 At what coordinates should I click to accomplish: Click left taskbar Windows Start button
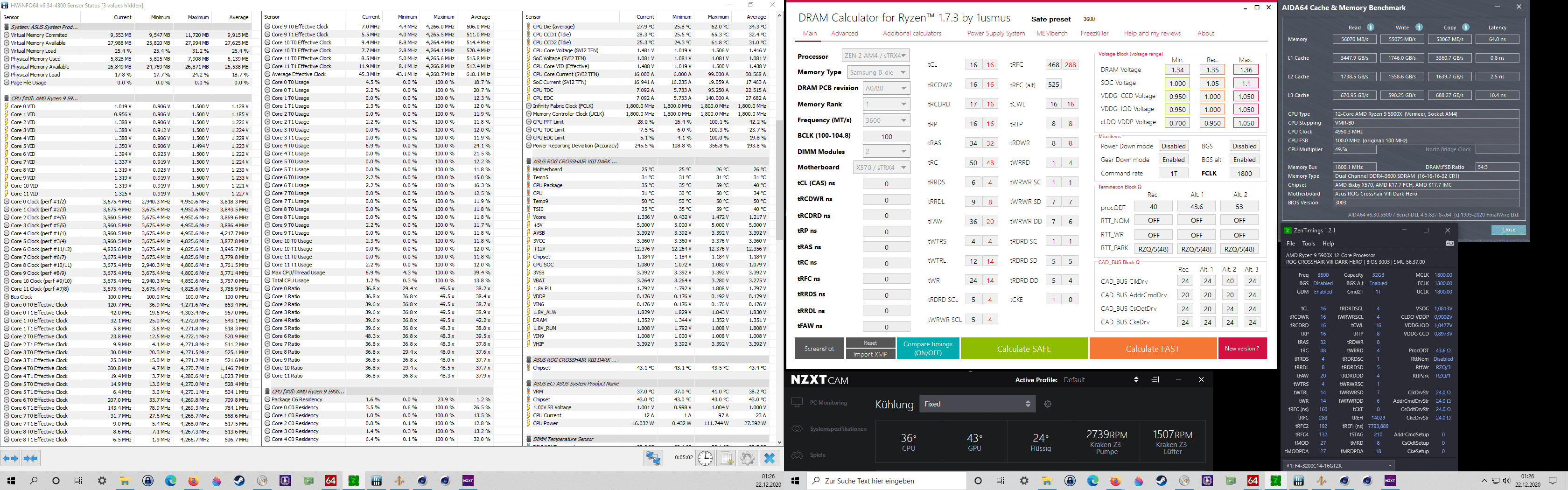pyautogui.click(x=10, y=481)
